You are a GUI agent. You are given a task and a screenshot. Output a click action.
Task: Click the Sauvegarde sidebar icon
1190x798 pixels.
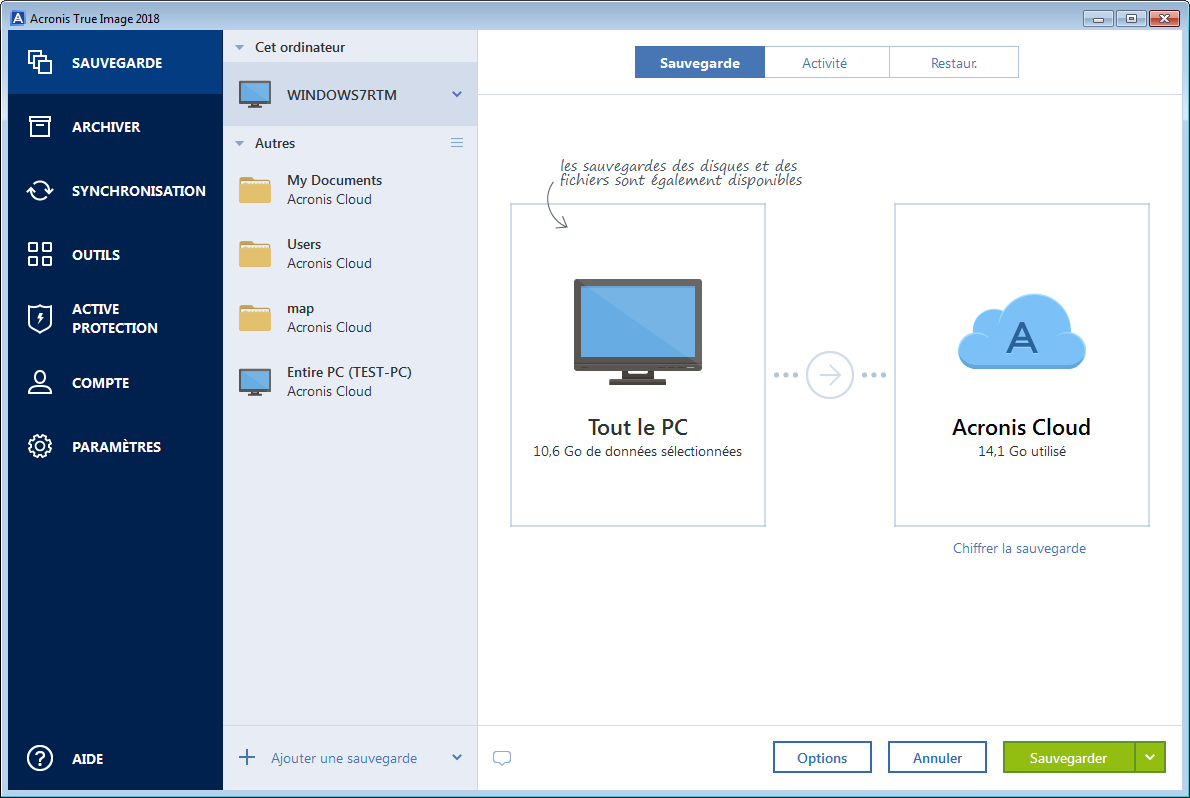click(x=39, y=62)
